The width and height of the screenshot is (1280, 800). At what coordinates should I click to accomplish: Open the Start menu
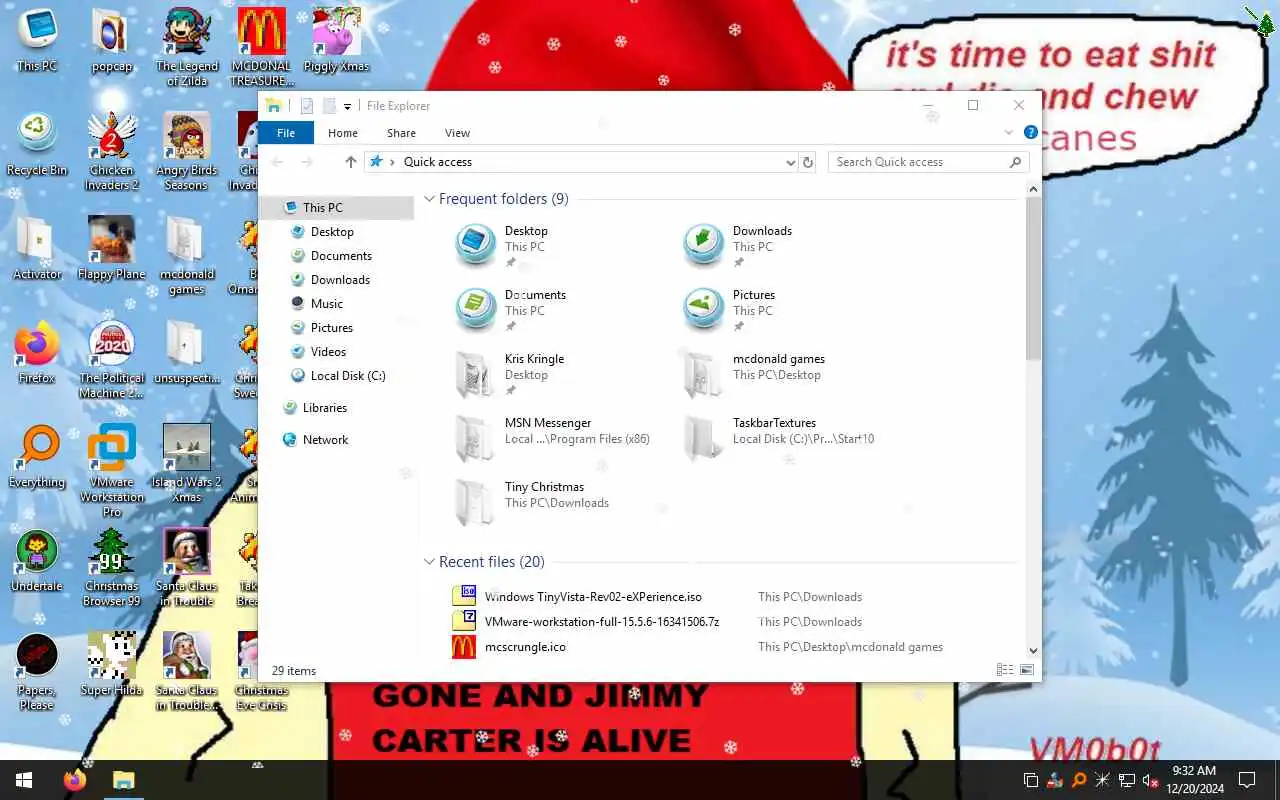click(x=24, y=780)
